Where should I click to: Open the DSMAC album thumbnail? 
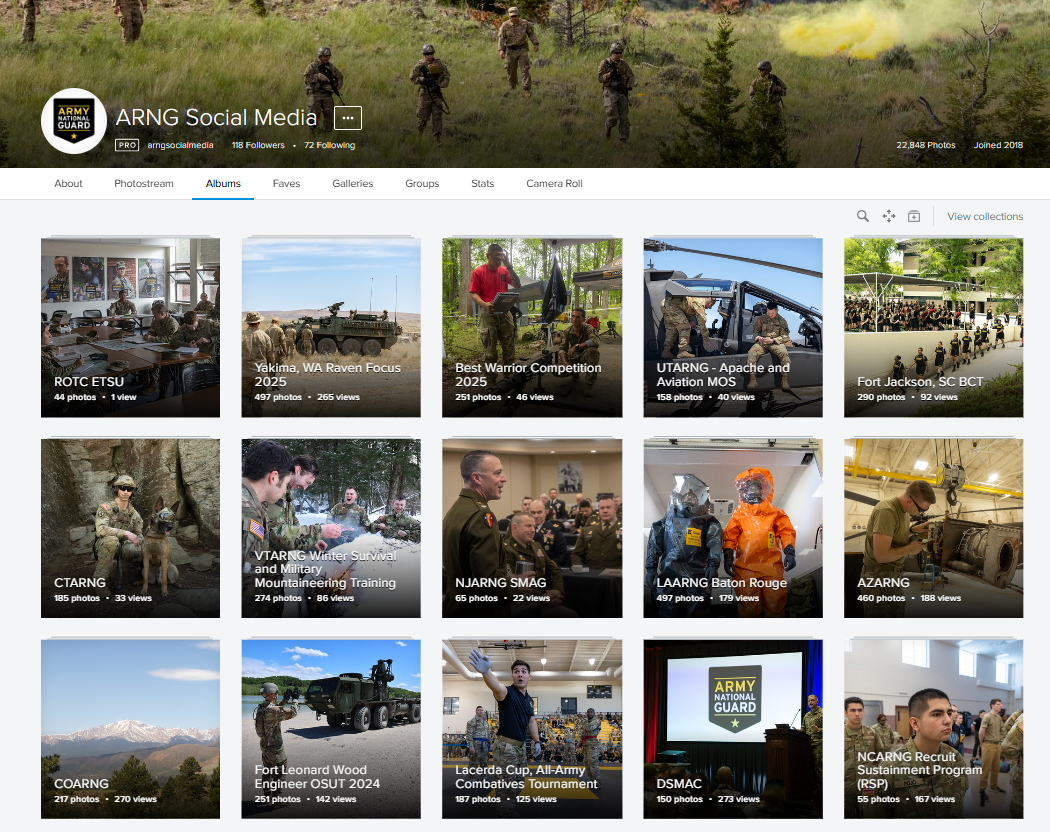[x=733, y=729]
